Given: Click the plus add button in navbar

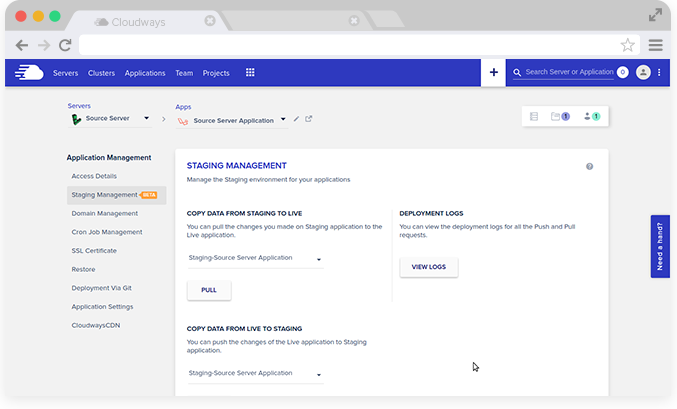Looking at the screenshot, I should pyautogui.click(x=493, y=72).
